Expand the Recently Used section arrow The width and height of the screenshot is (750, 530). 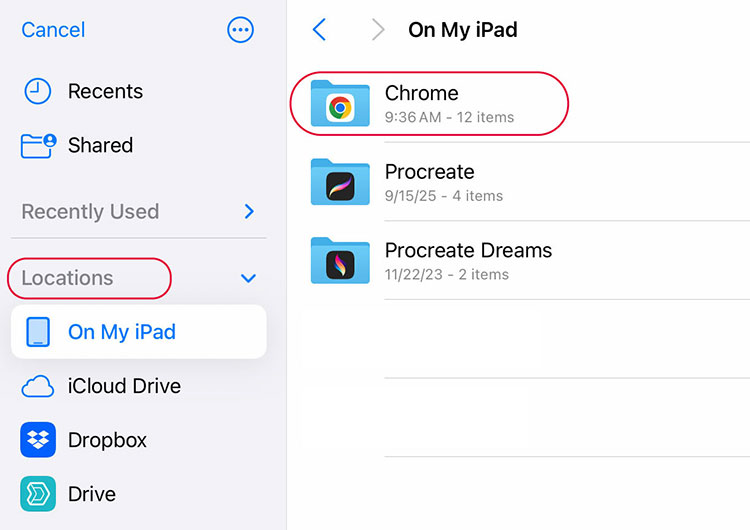pos(249,212)
